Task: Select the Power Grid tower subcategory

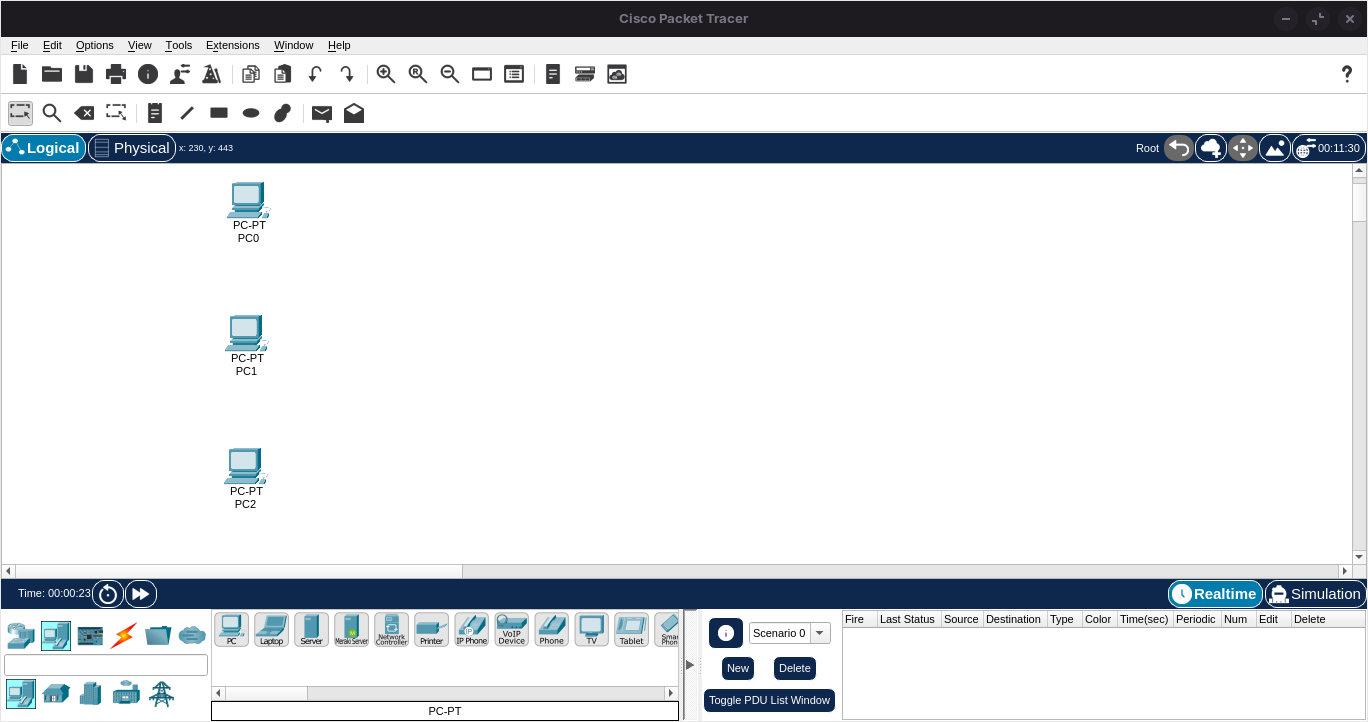Action: (x=161, y=693)
